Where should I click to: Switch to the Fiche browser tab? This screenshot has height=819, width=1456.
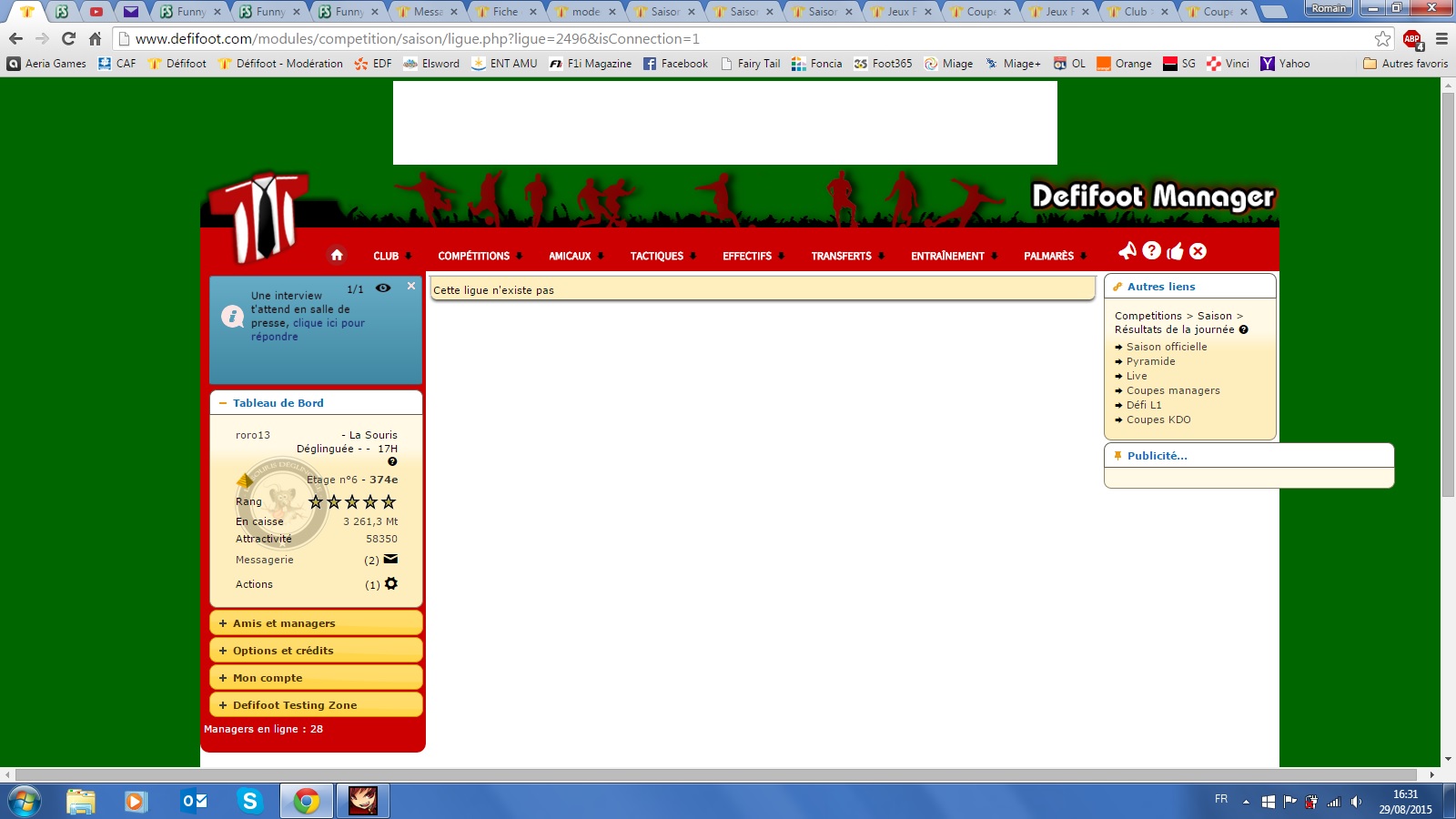[x=505, y=12]
